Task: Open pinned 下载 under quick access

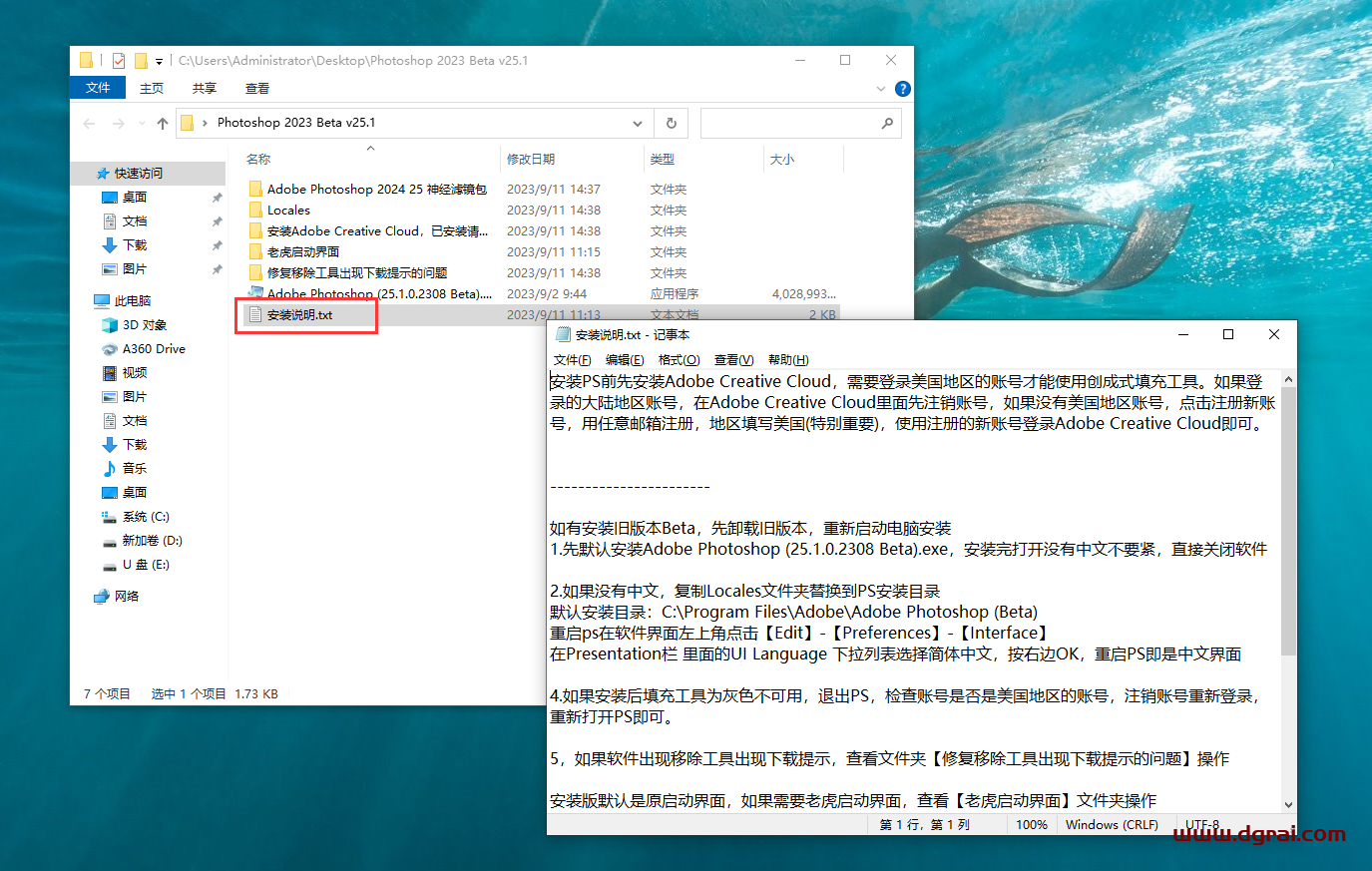Action: 135,244
